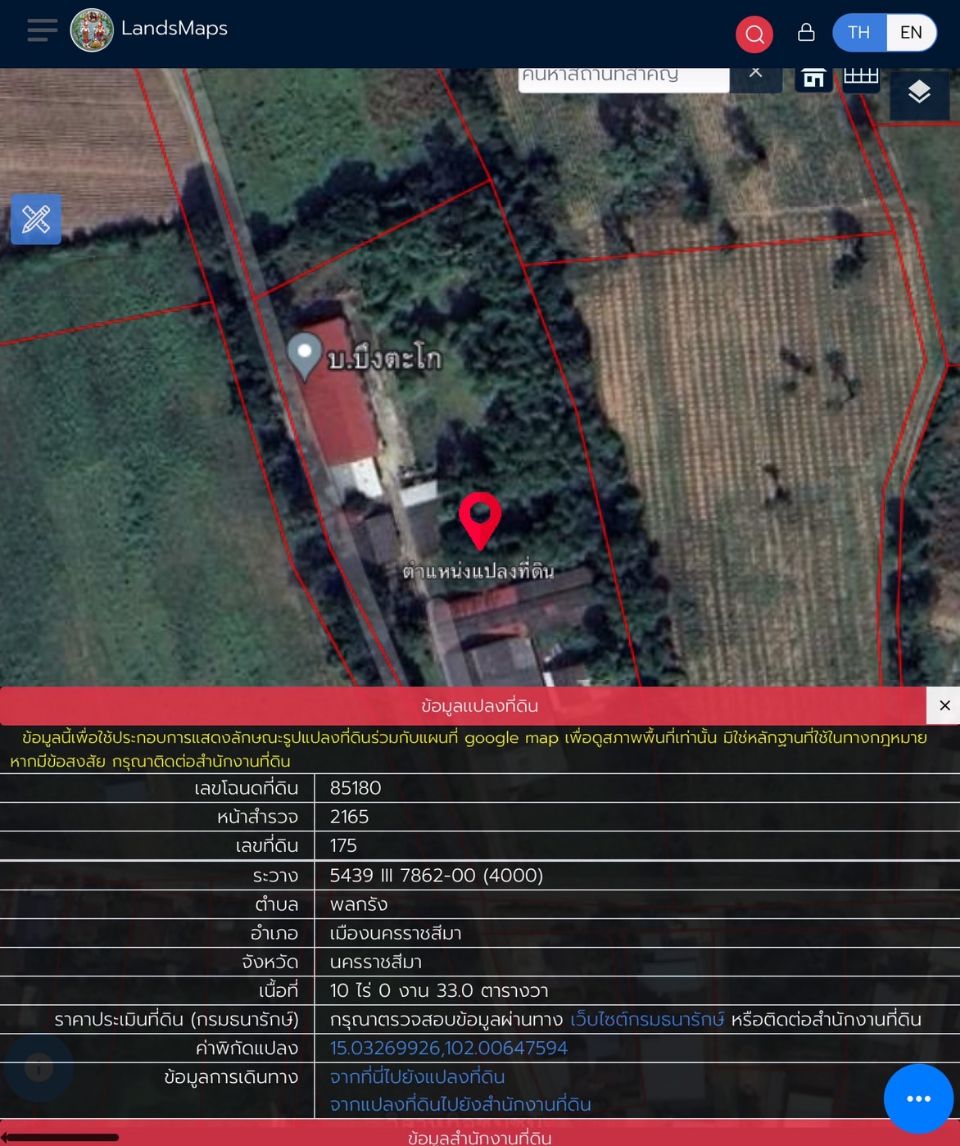Click the parcel coordinates link
960x1146 pixels.
coord(449,1048)
